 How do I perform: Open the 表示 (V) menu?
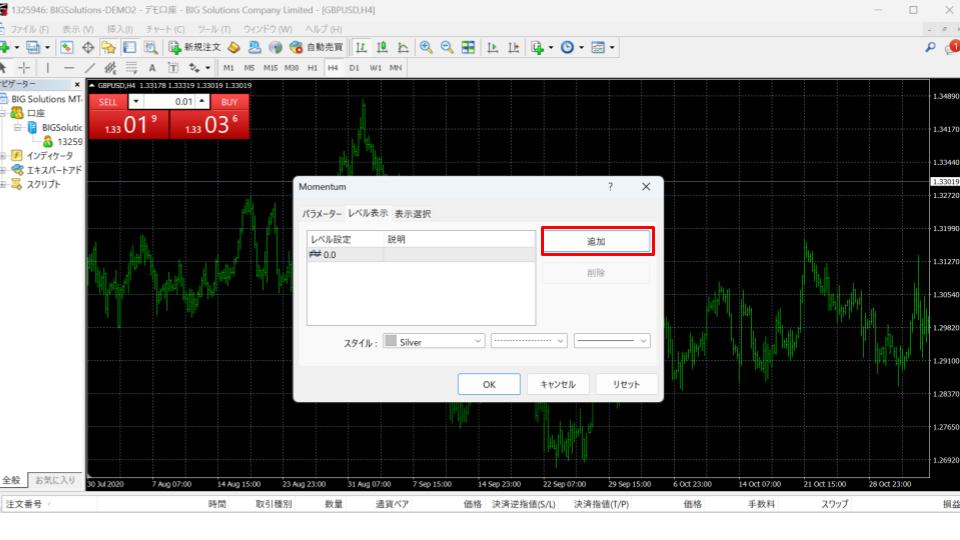click(x=77, y=29)
